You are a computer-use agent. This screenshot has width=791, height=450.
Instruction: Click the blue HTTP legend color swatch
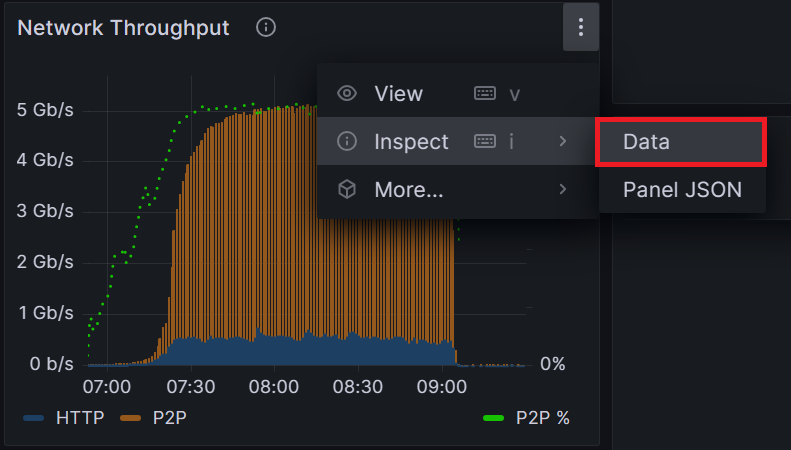pos(34,418)
